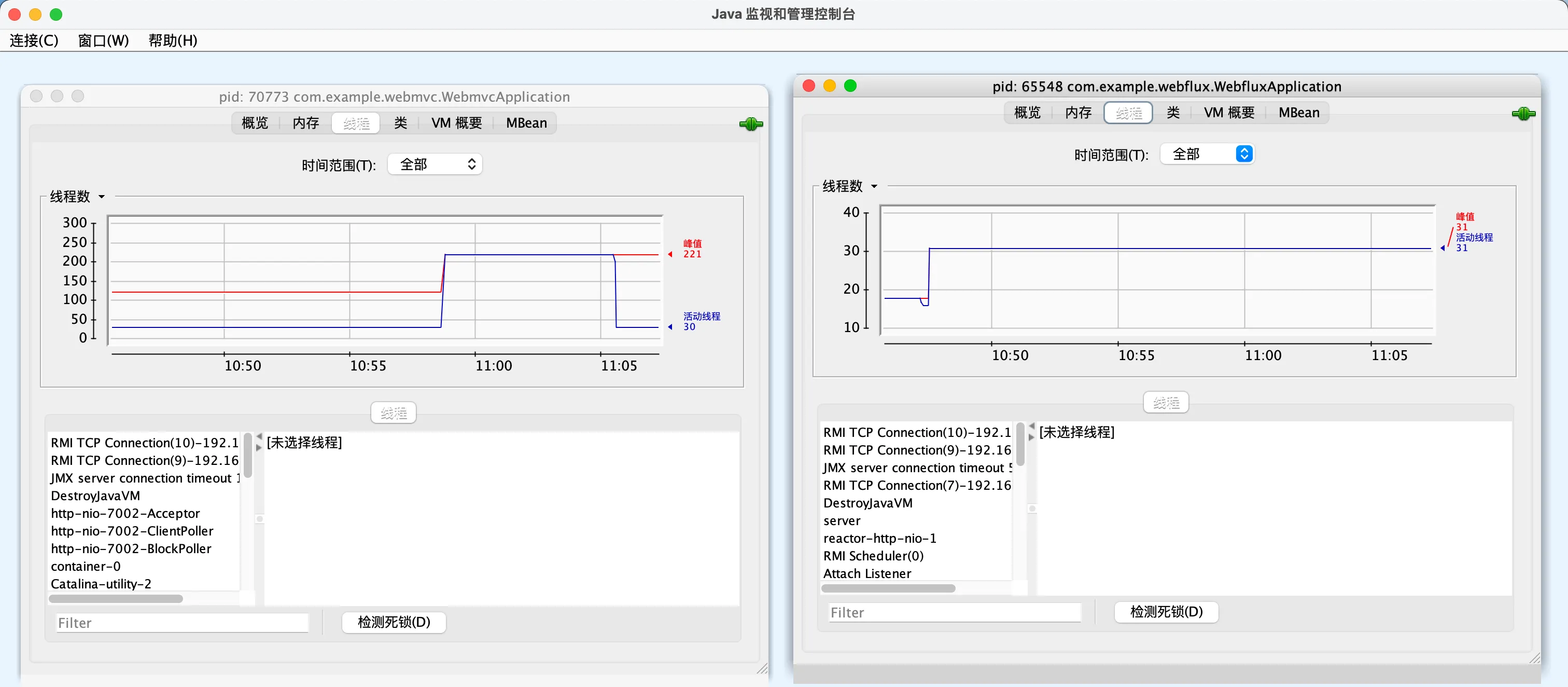Click 检测死锁(D) button in webflux window
This screenshot has width=1568, height=687.
1166,612
